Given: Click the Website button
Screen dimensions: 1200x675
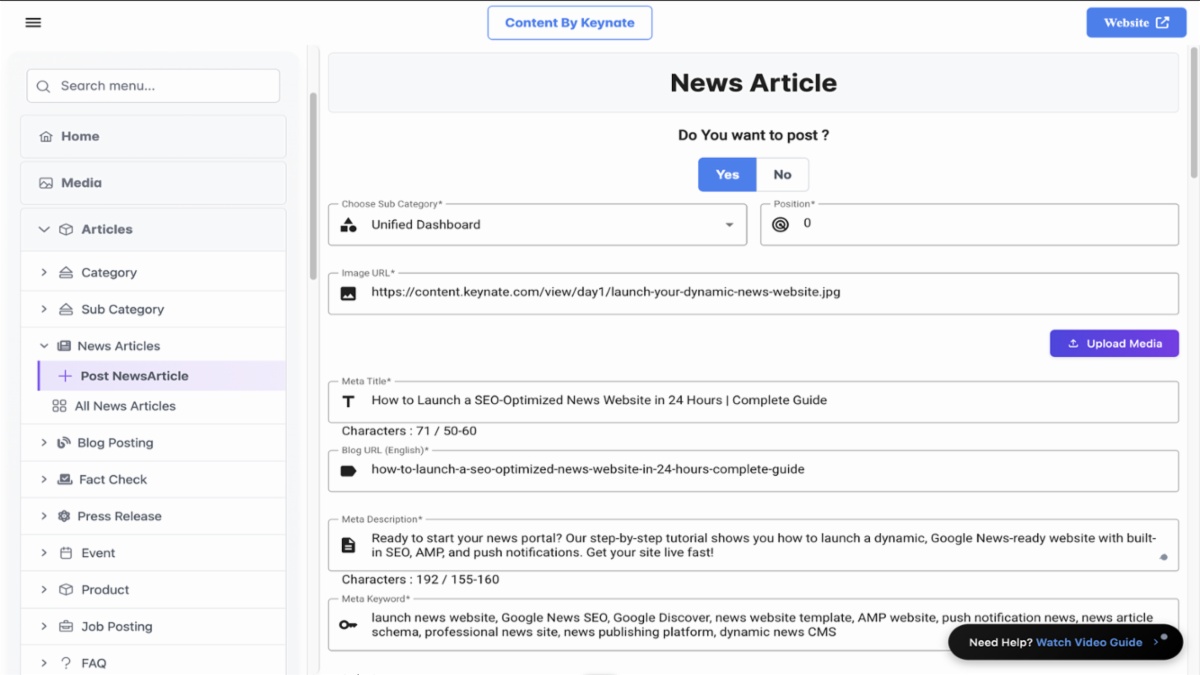Looking at the screenshot, I should pyautogui.click(x=1136, y=22).
